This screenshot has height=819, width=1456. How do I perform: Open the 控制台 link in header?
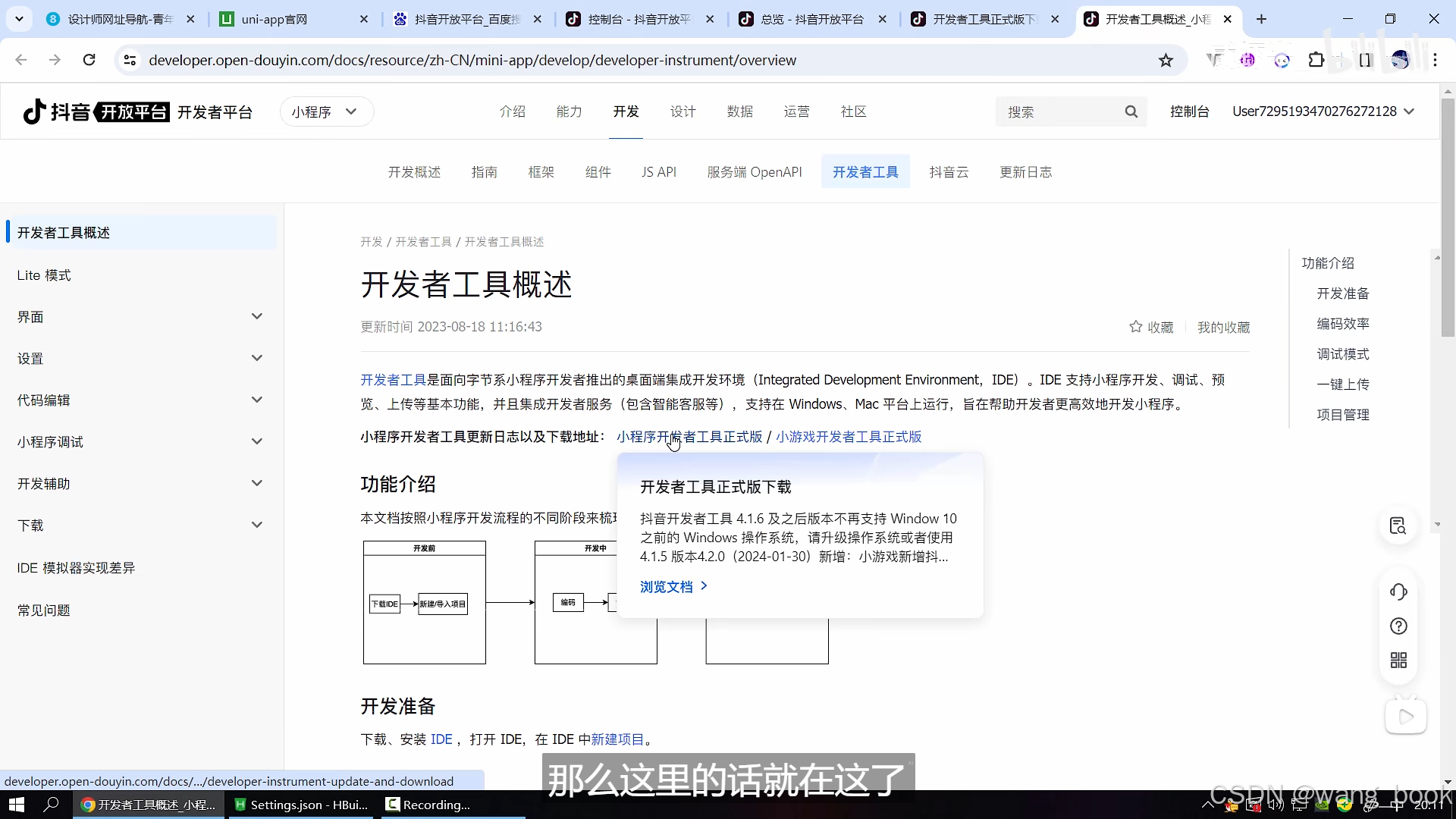[1189, 111]
